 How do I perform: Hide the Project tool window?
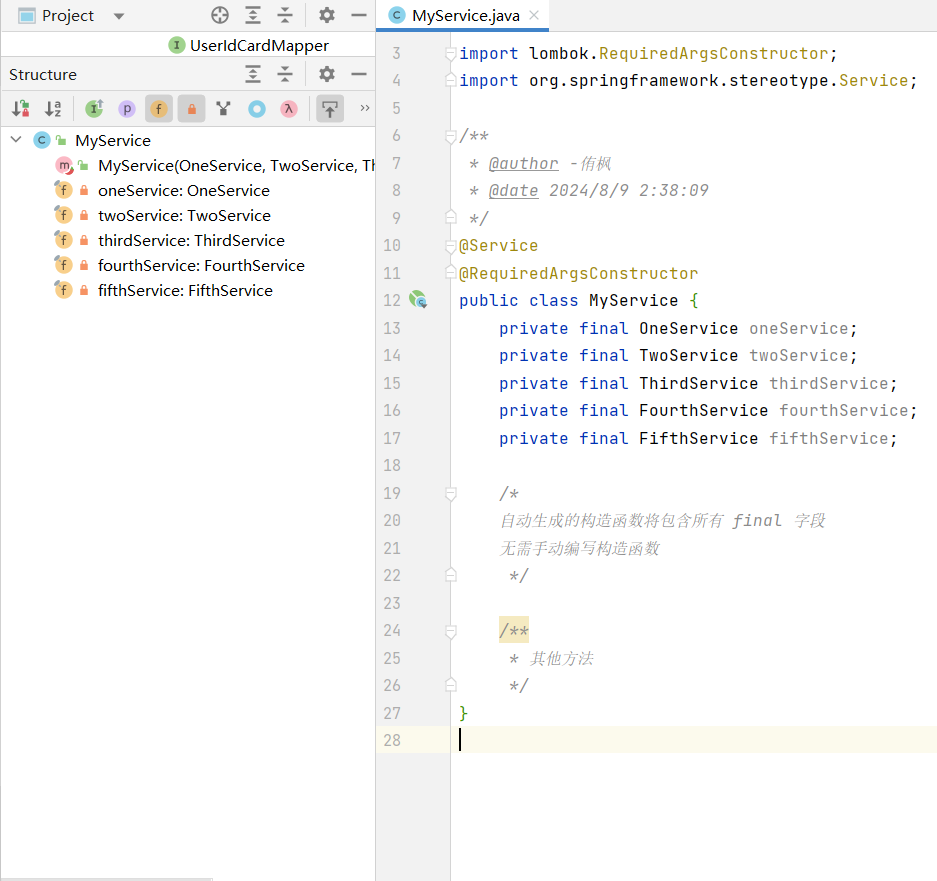point(358,15)
